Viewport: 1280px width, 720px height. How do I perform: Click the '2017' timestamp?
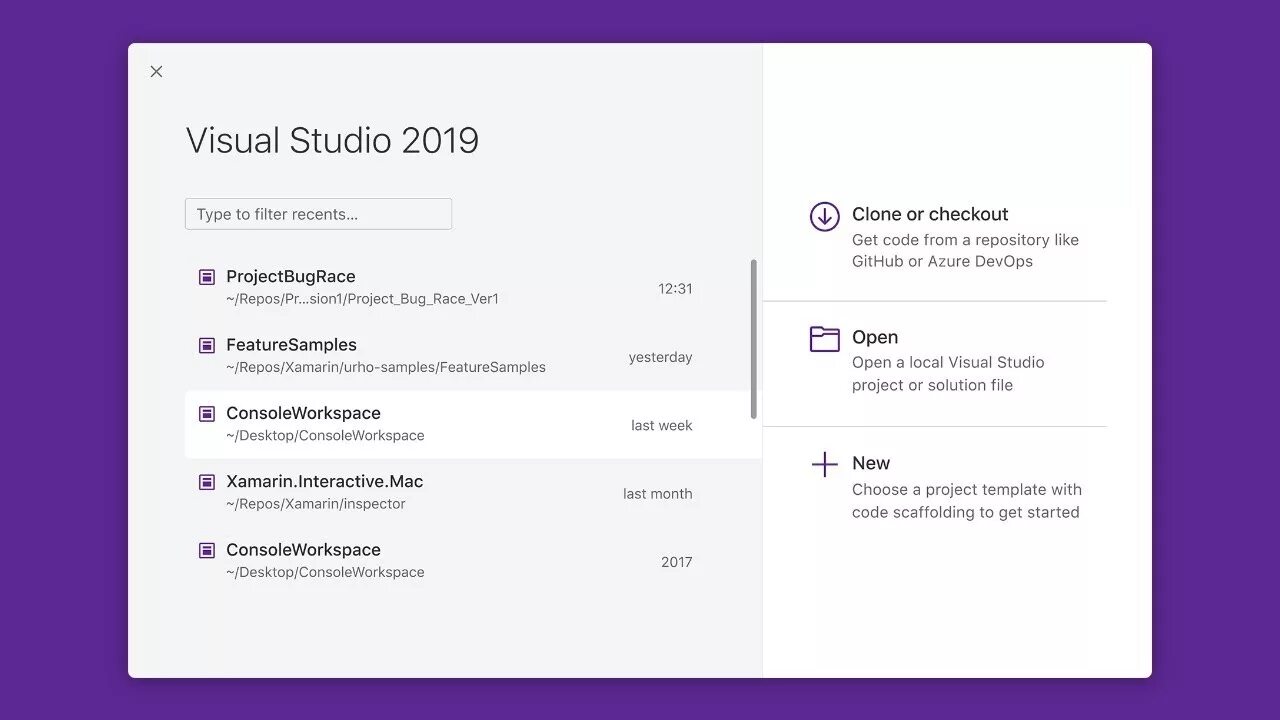click(676, 562)
